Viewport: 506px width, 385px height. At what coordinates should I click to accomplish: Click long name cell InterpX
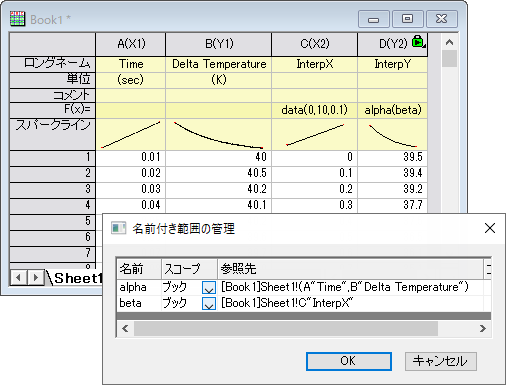(314, 64)
